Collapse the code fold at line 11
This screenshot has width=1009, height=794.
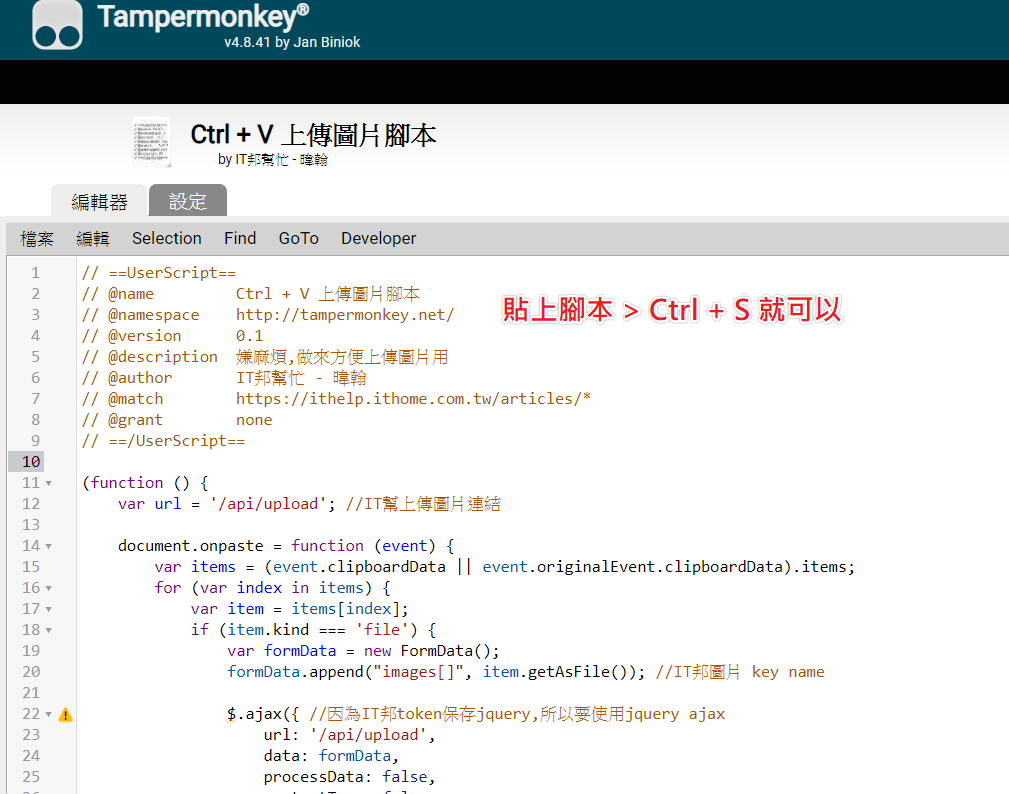(x=49, y=483)
